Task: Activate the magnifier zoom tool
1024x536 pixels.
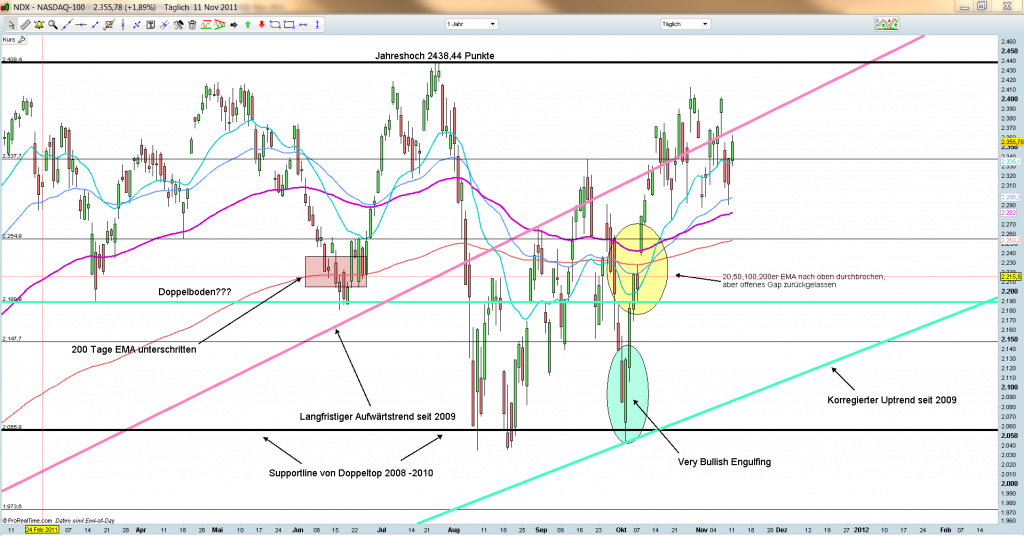Action: pyautogui.click(x=52, y=25)
